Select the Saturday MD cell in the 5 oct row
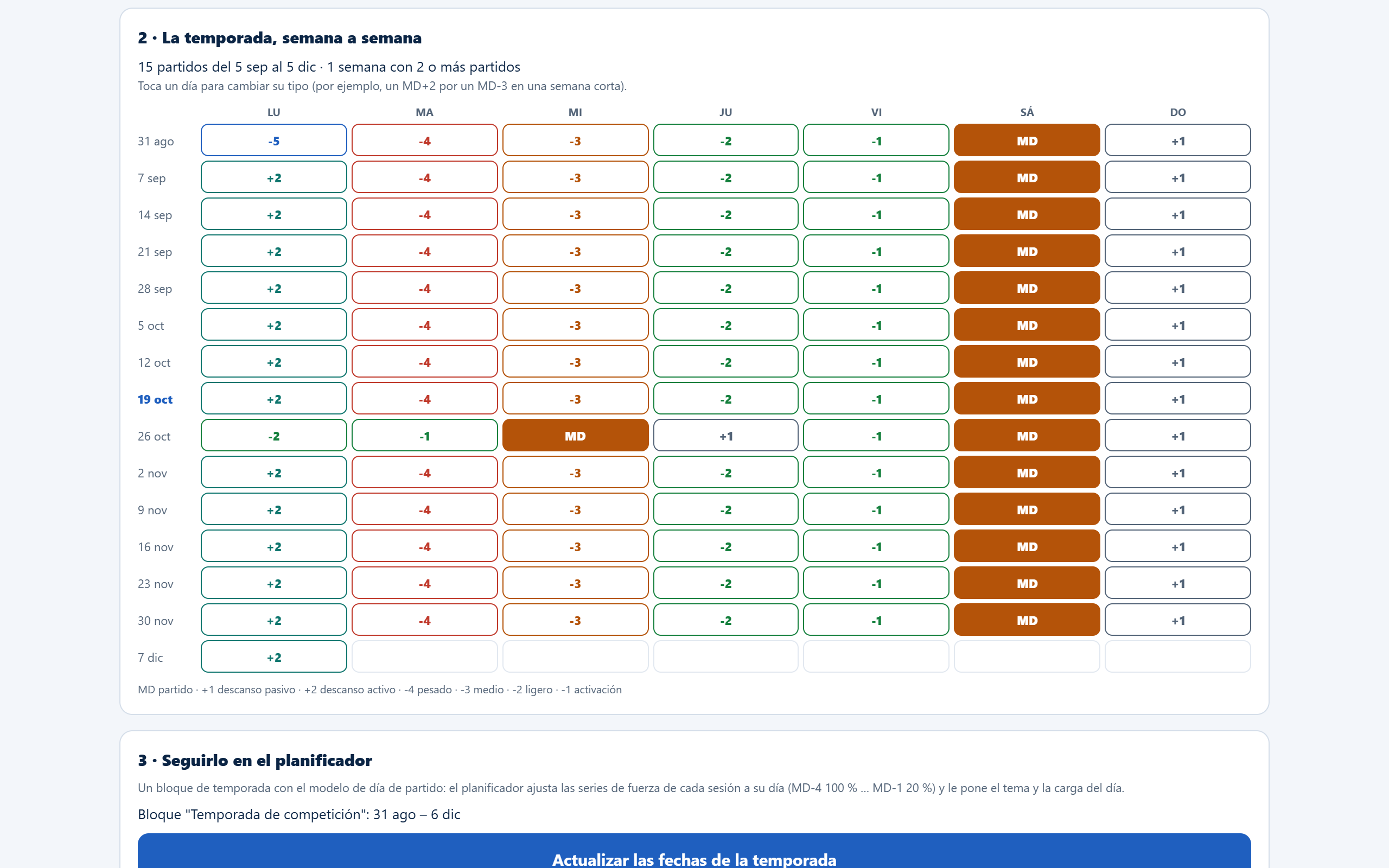1389x868 pixels. tap(1027, 324)
